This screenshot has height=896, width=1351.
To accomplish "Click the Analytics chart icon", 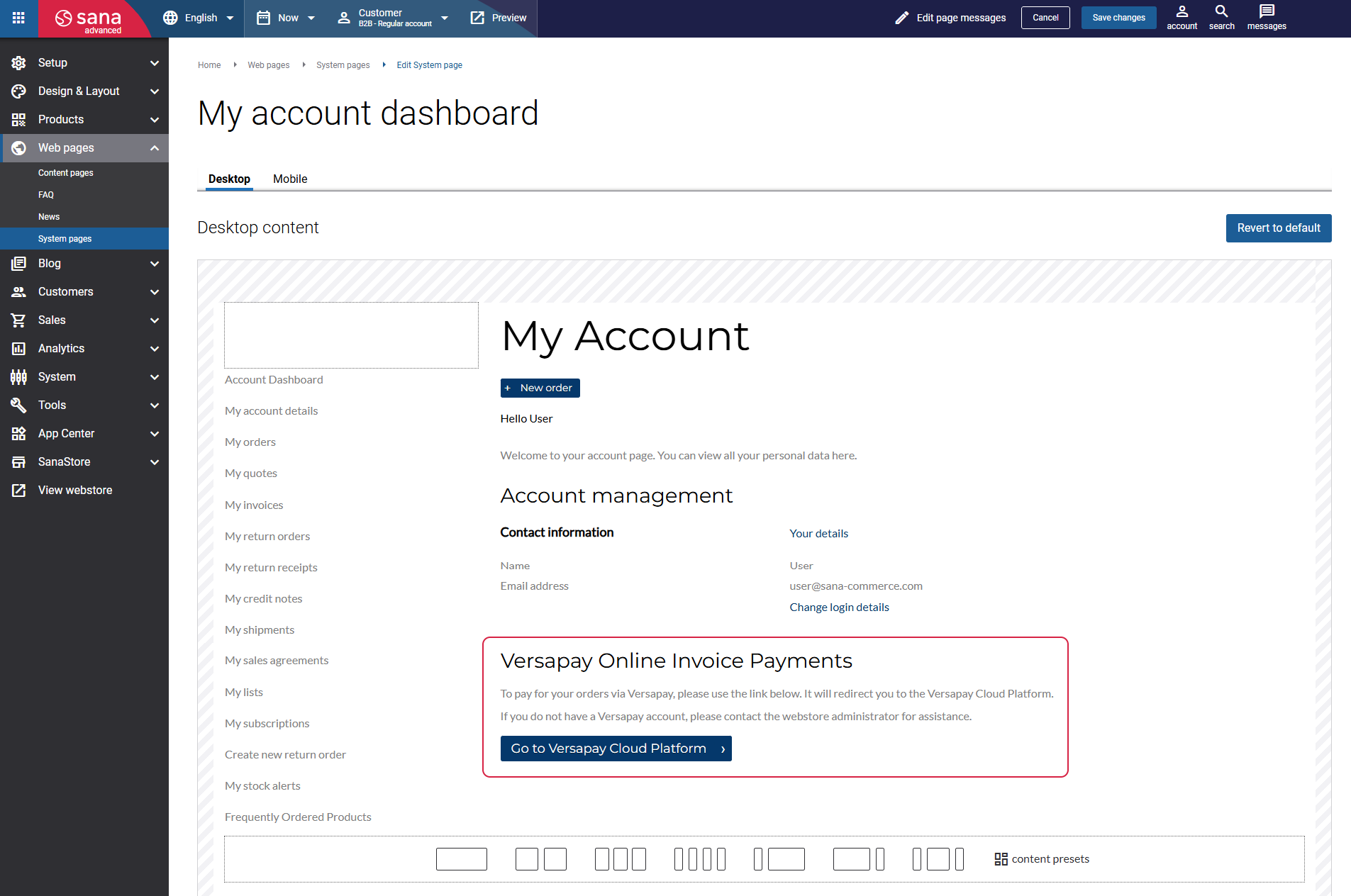I will [x=18, y=349].
